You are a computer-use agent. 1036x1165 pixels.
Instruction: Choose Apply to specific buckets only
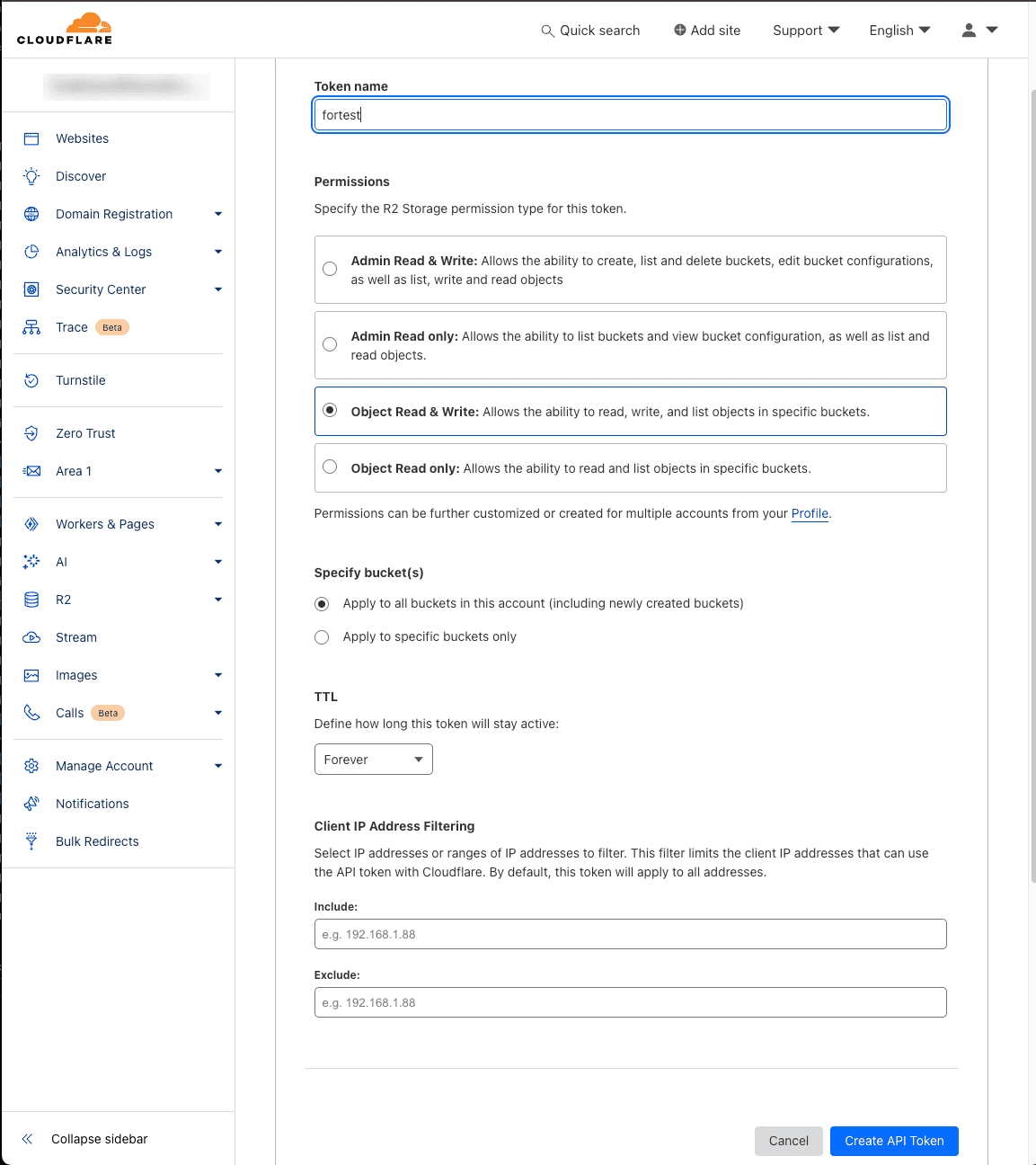(322, 637)
